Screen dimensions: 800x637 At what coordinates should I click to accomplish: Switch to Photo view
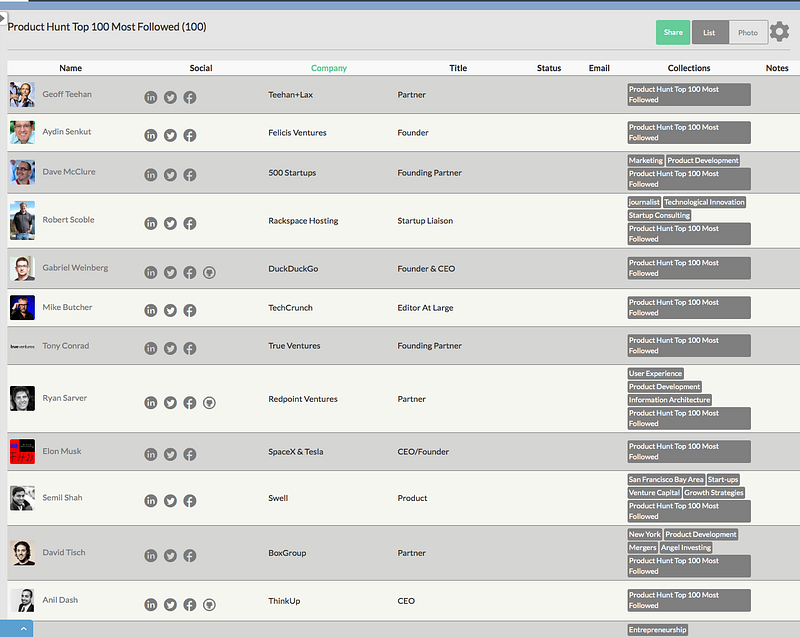click(x=748, y=33)
